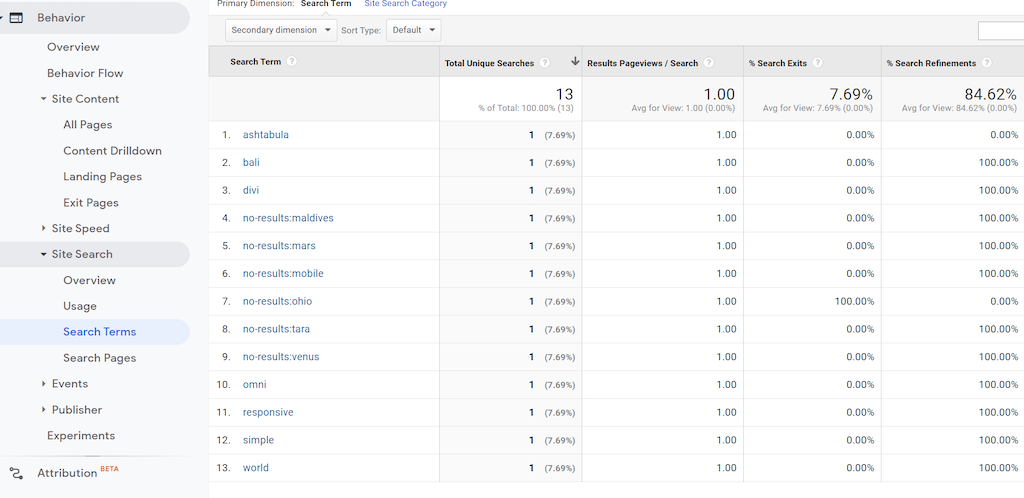Click the Attribution icon in sidebar
Viewport: 1024px width, 498px height.
(x=16, y=473)
